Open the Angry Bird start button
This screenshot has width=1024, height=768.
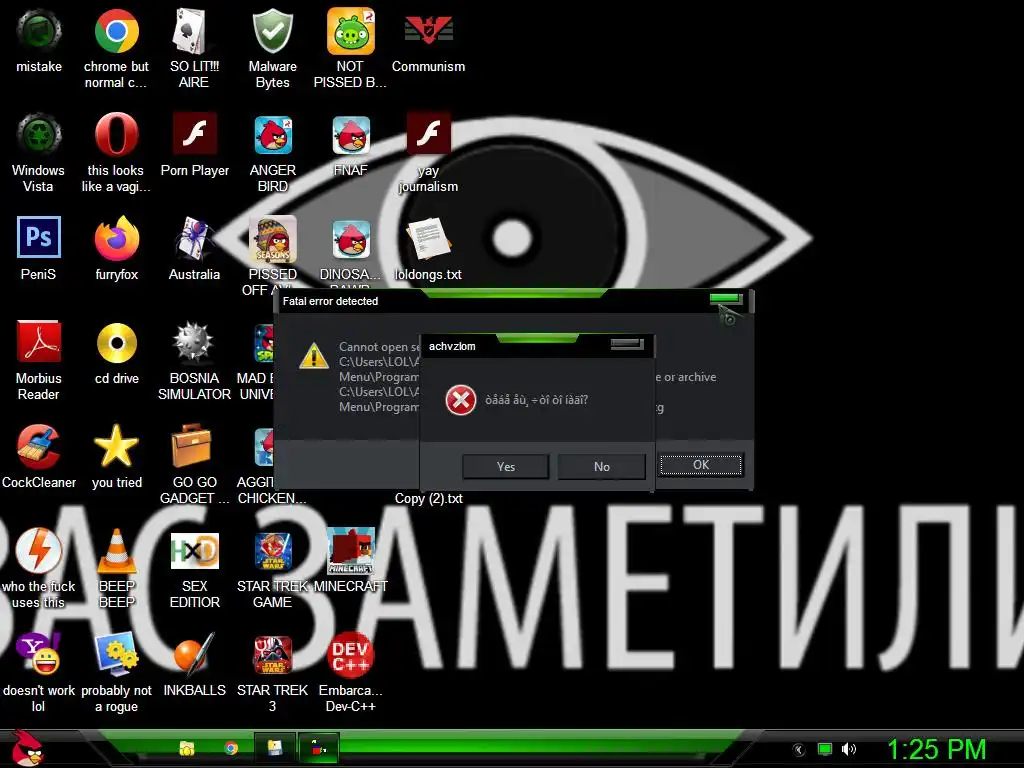(27, 748)
